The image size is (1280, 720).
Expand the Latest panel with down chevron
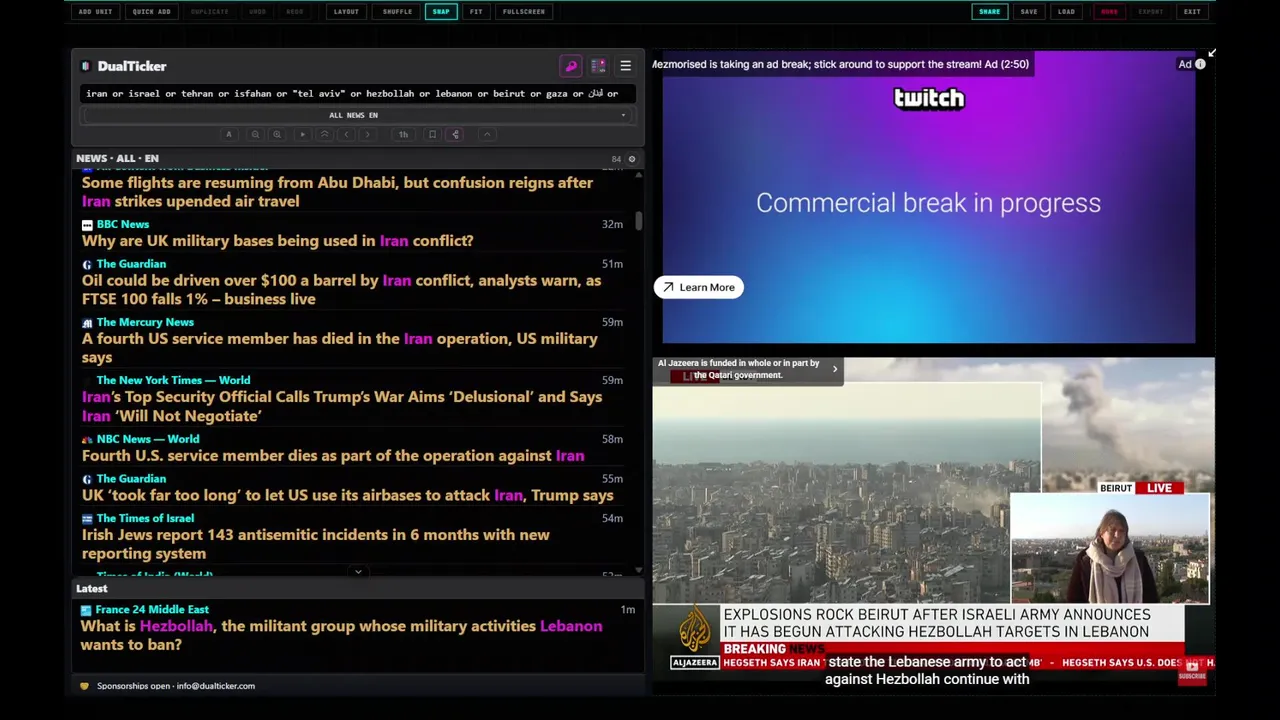(x=358, y=572)
